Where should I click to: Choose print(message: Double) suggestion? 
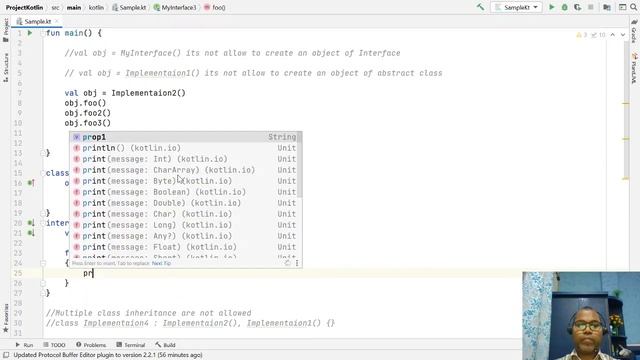[x=184, y=203]
